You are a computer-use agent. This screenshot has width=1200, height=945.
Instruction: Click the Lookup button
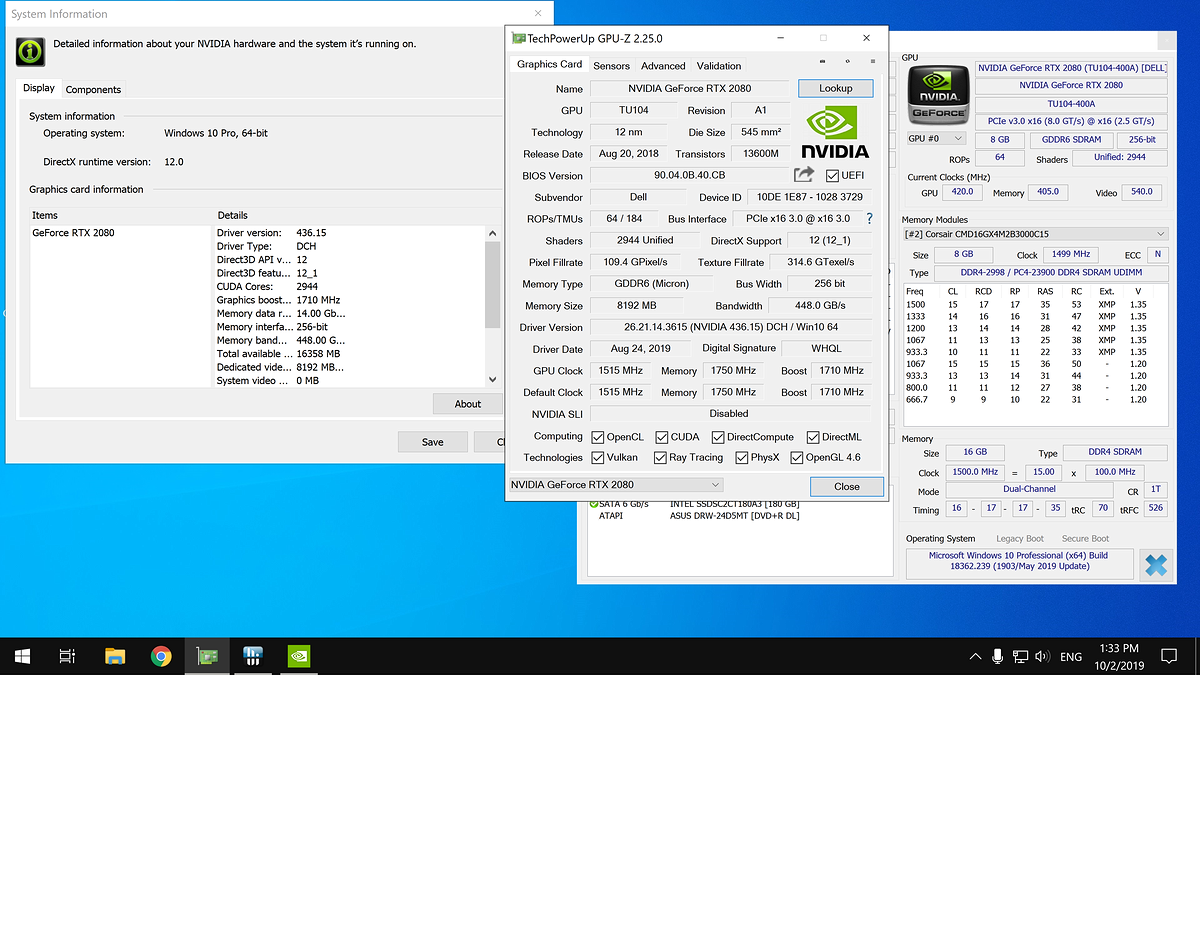click(x=835, y=88)
